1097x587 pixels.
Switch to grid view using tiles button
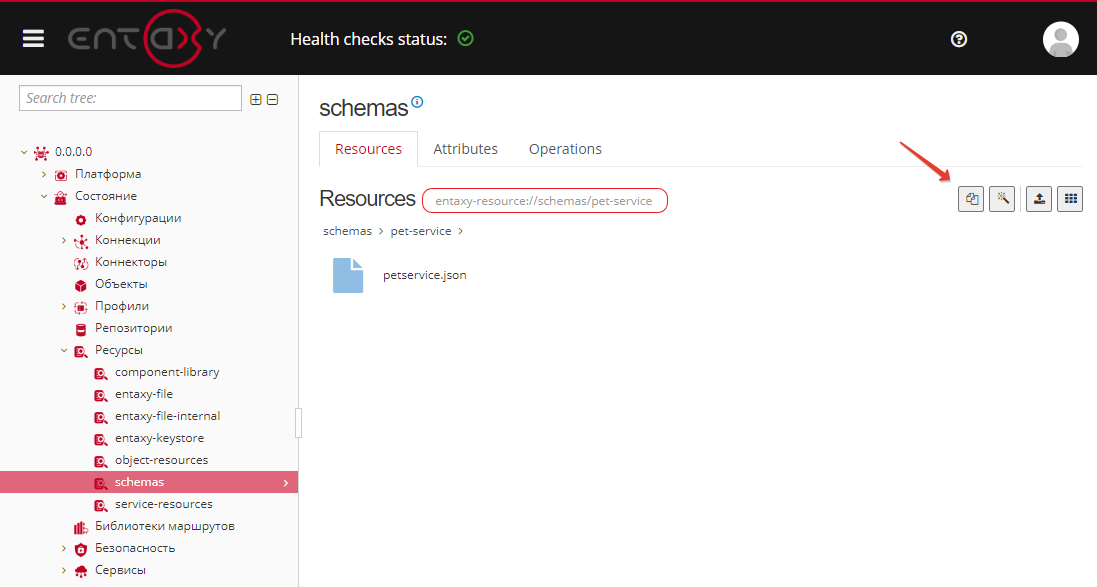click(x=1071, y=199)
